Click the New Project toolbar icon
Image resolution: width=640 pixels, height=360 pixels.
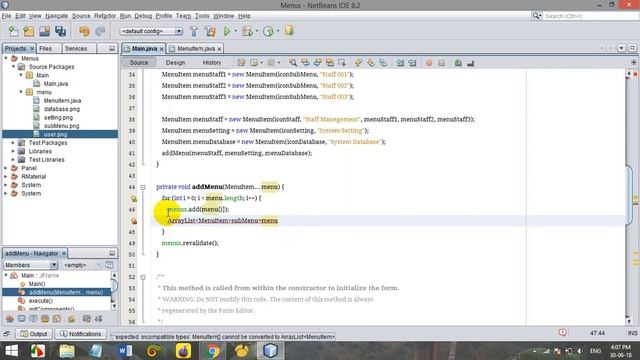point(29,31)
